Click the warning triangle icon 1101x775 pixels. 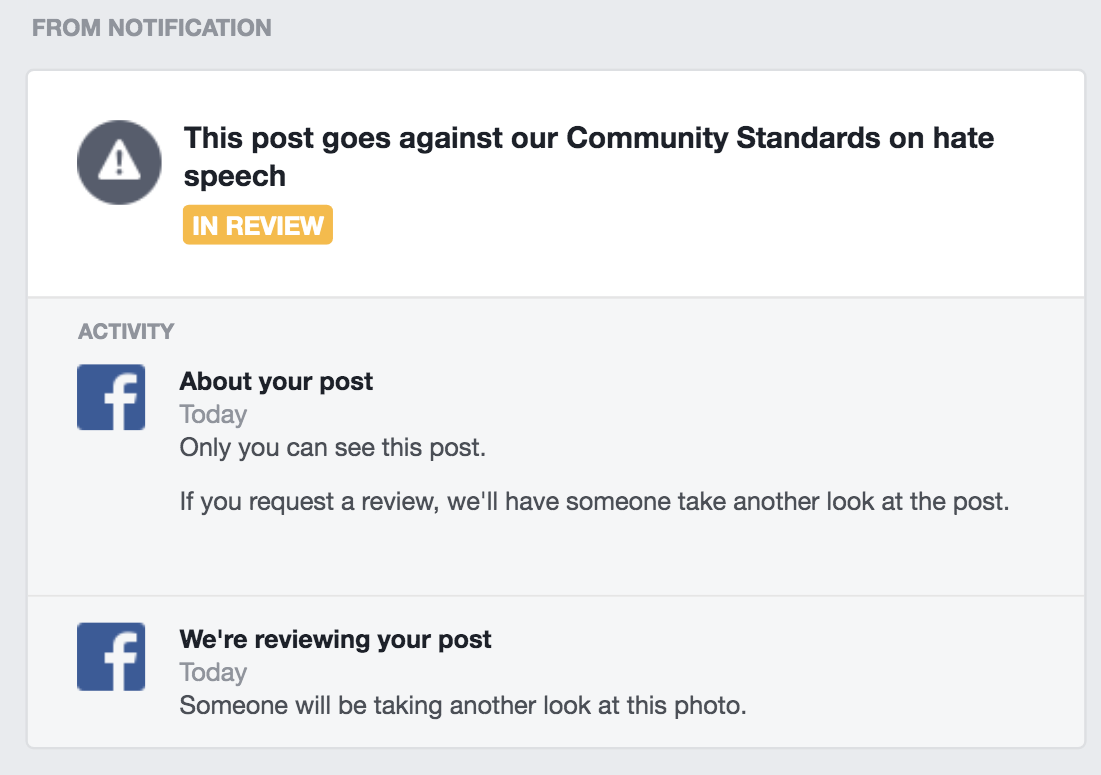point(119,162)
